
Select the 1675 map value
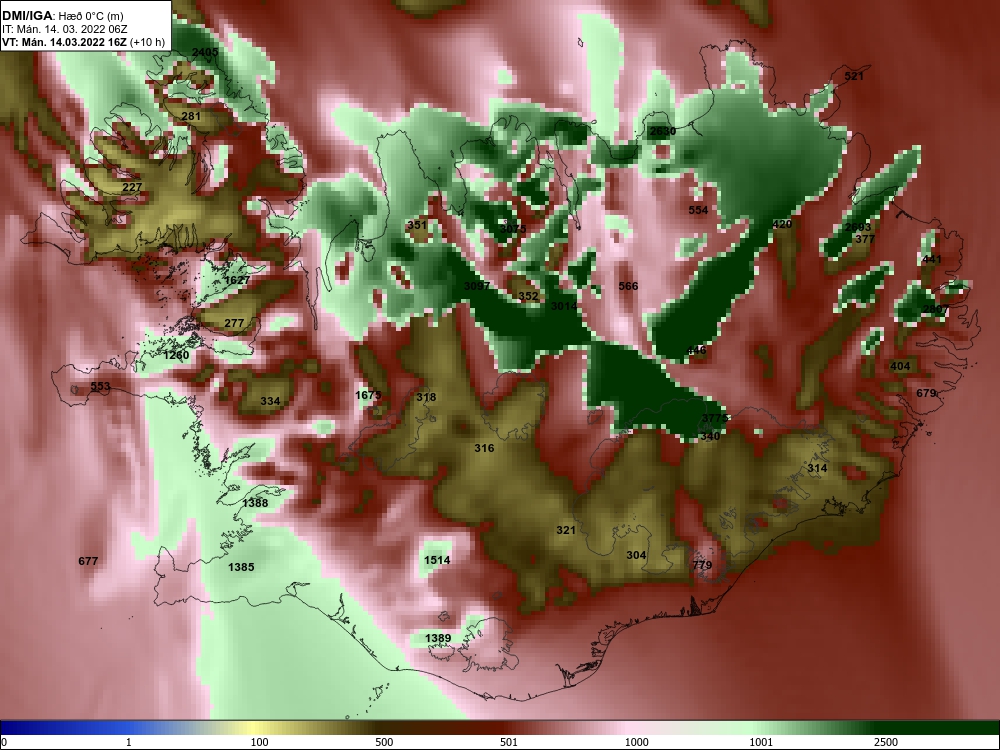[x=368, y=395]
